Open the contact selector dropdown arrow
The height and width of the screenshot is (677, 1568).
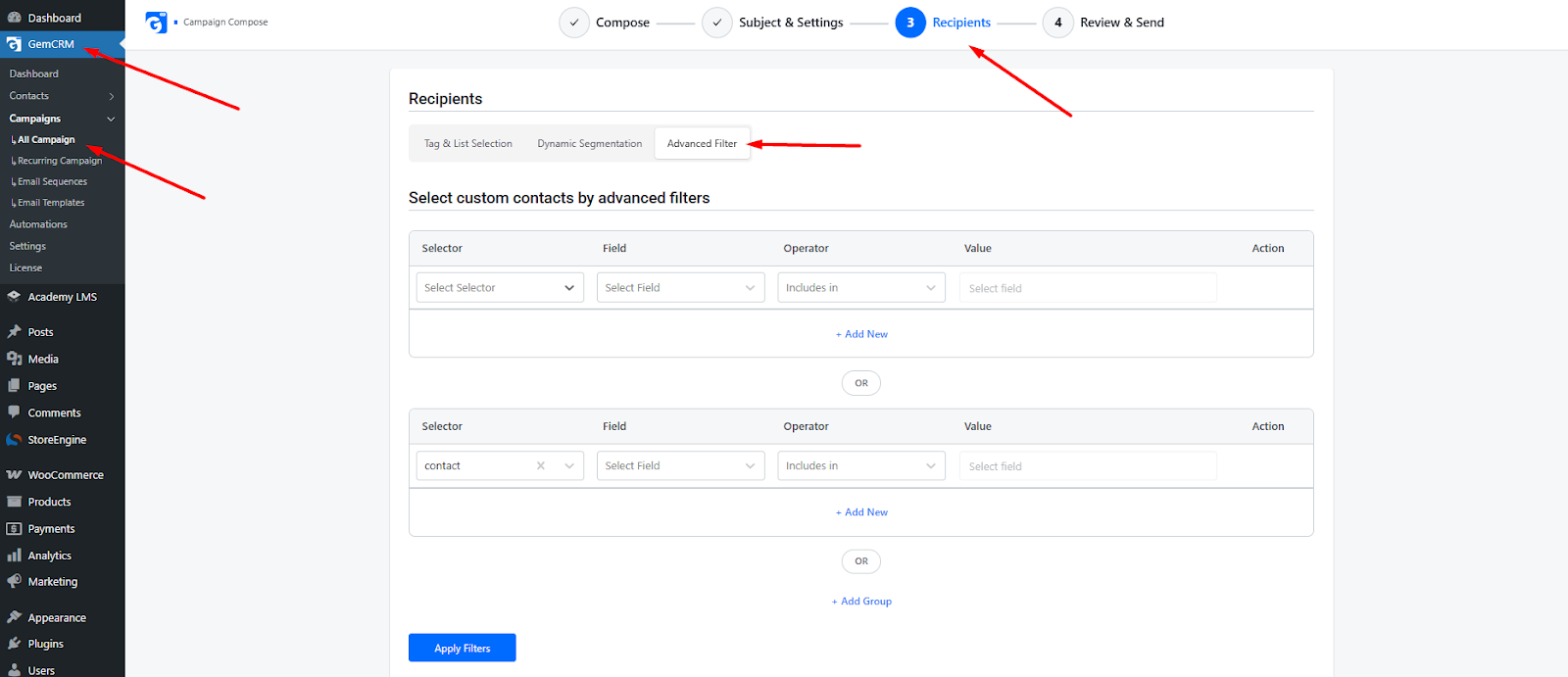coord(569,465)
